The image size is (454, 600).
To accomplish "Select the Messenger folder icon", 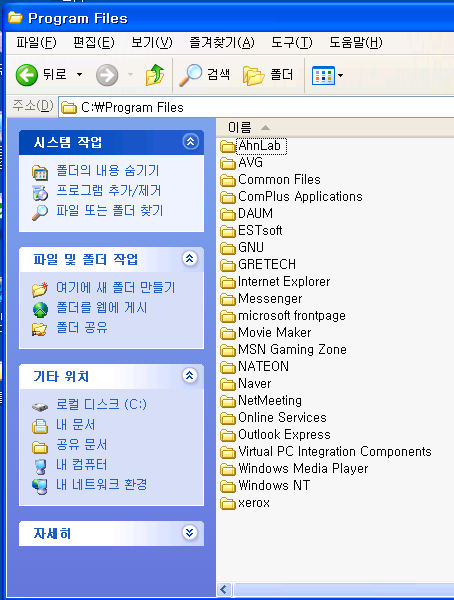I will 228,299.
